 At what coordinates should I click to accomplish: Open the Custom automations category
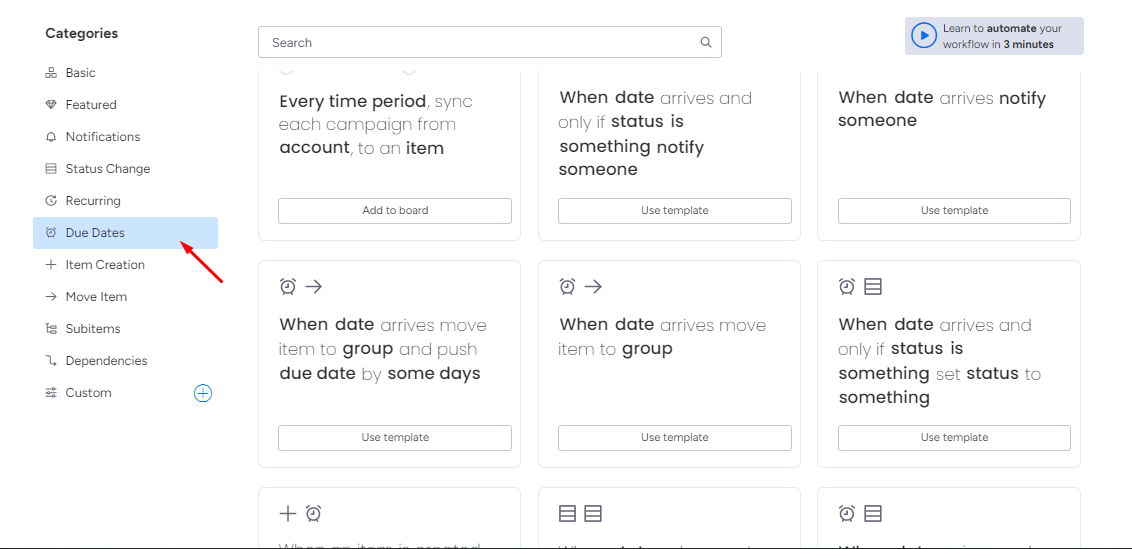[x=88, y=393]
